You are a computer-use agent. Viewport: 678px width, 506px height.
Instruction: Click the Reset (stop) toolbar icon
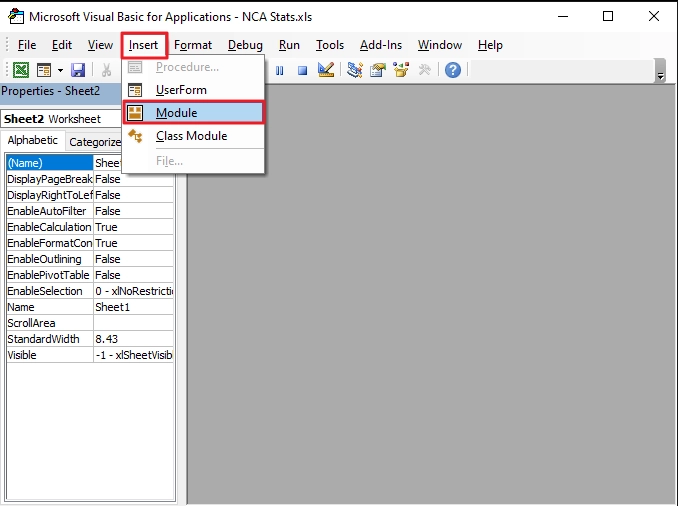[x=302, y=70]
